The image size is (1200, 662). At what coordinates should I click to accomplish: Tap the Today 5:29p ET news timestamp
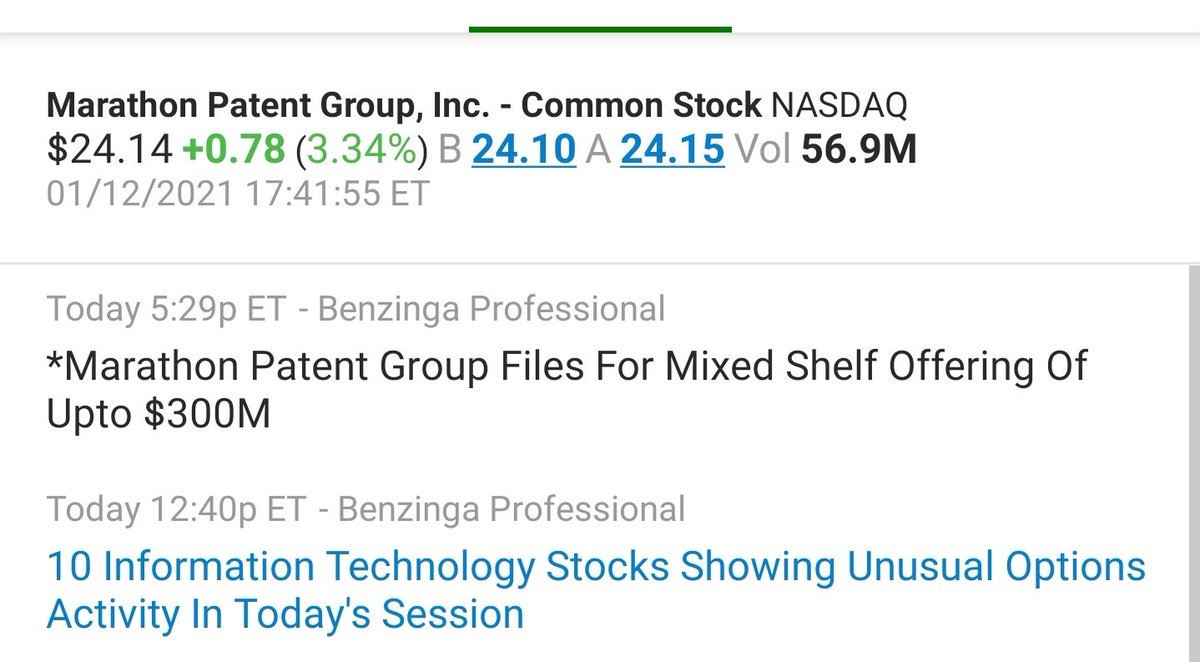pyautogui.click(x=167, y=309)
